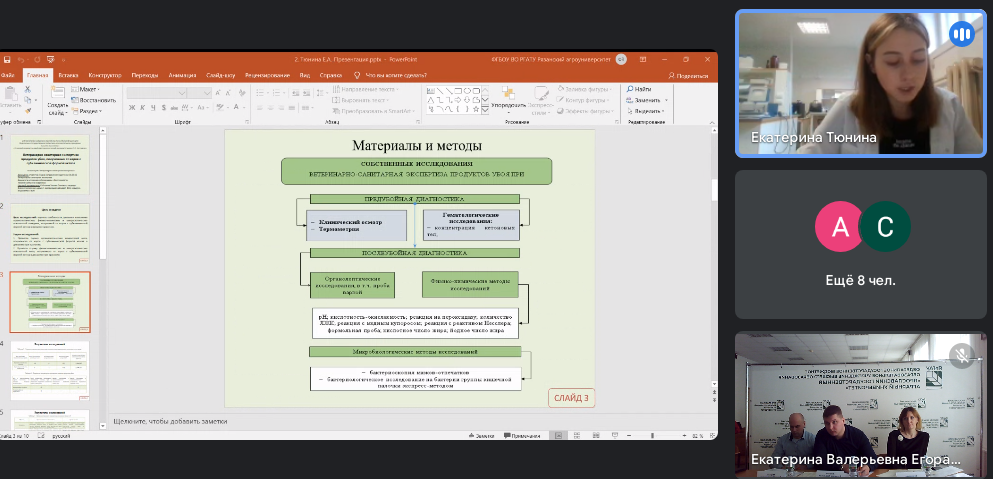
Task: Open the Контур фигуры shape outline dropdown
Action: [x=583, y=100]
